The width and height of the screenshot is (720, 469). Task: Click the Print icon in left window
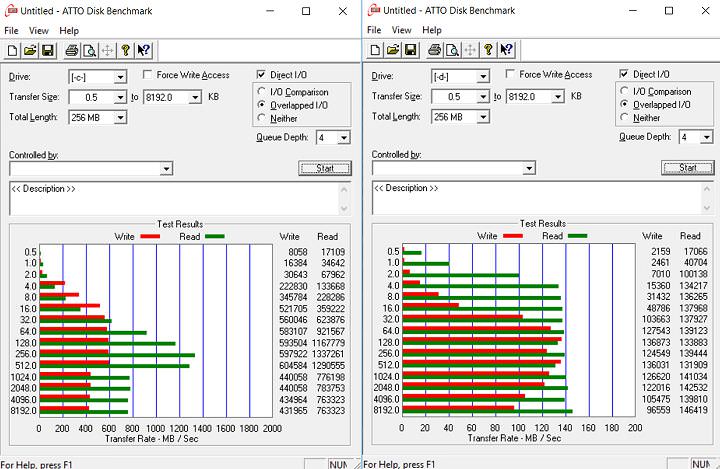coord(72,51)
